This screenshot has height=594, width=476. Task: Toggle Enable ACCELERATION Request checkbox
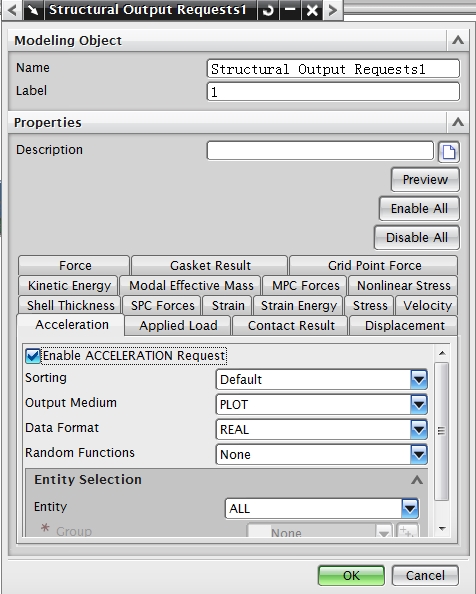[33, 356]
